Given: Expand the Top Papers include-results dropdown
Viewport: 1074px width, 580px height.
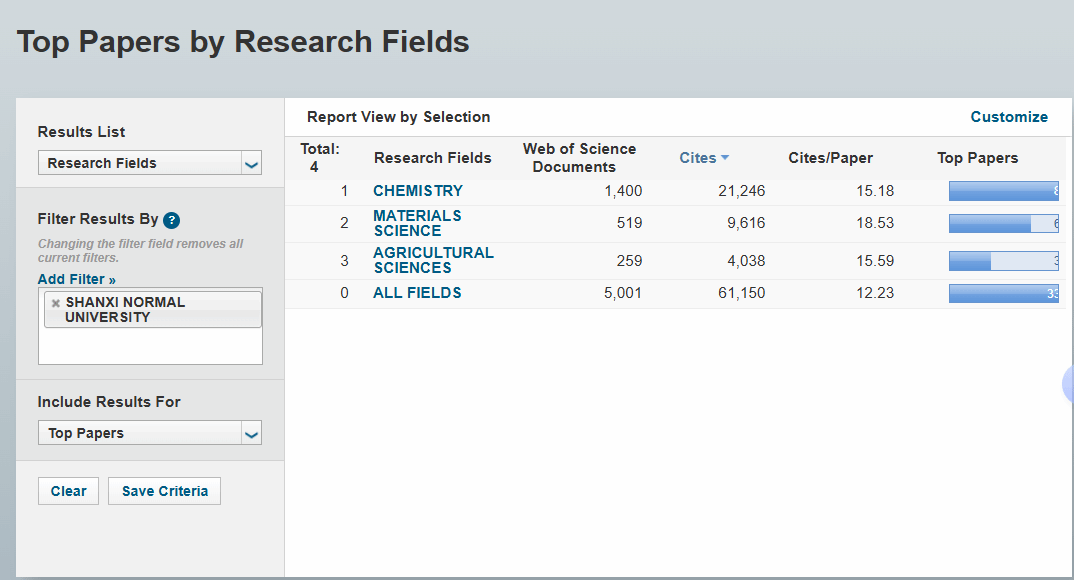Looking at the screenshot, I should point(252,434).
